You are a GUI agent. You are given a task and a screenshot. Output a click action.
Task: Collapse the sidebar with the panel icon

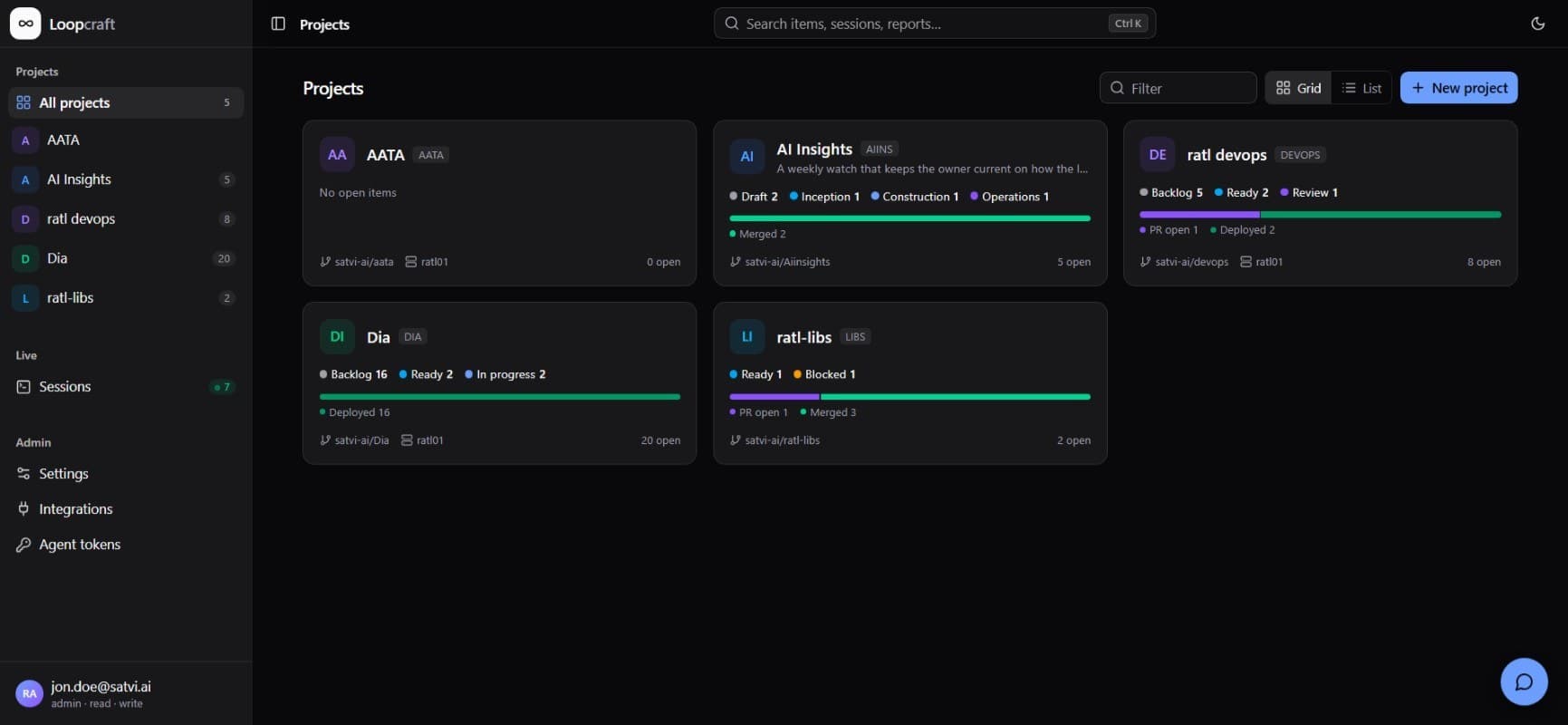pos(278,24)
